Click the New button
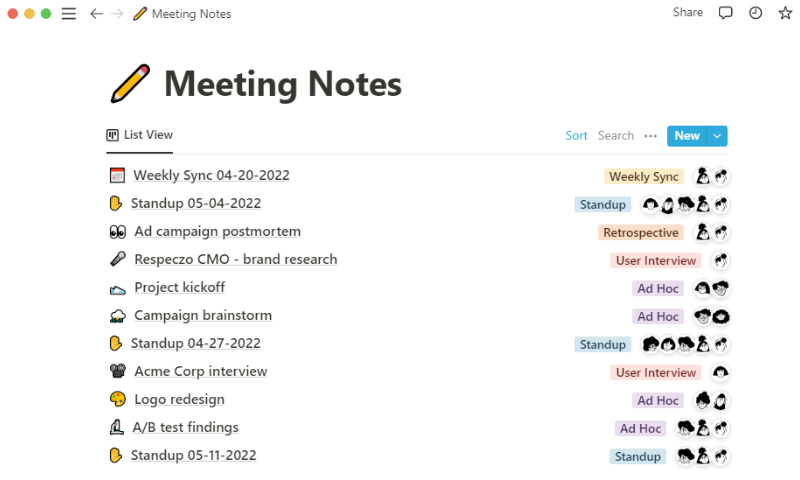800x480 pixels. click(687, 136)
